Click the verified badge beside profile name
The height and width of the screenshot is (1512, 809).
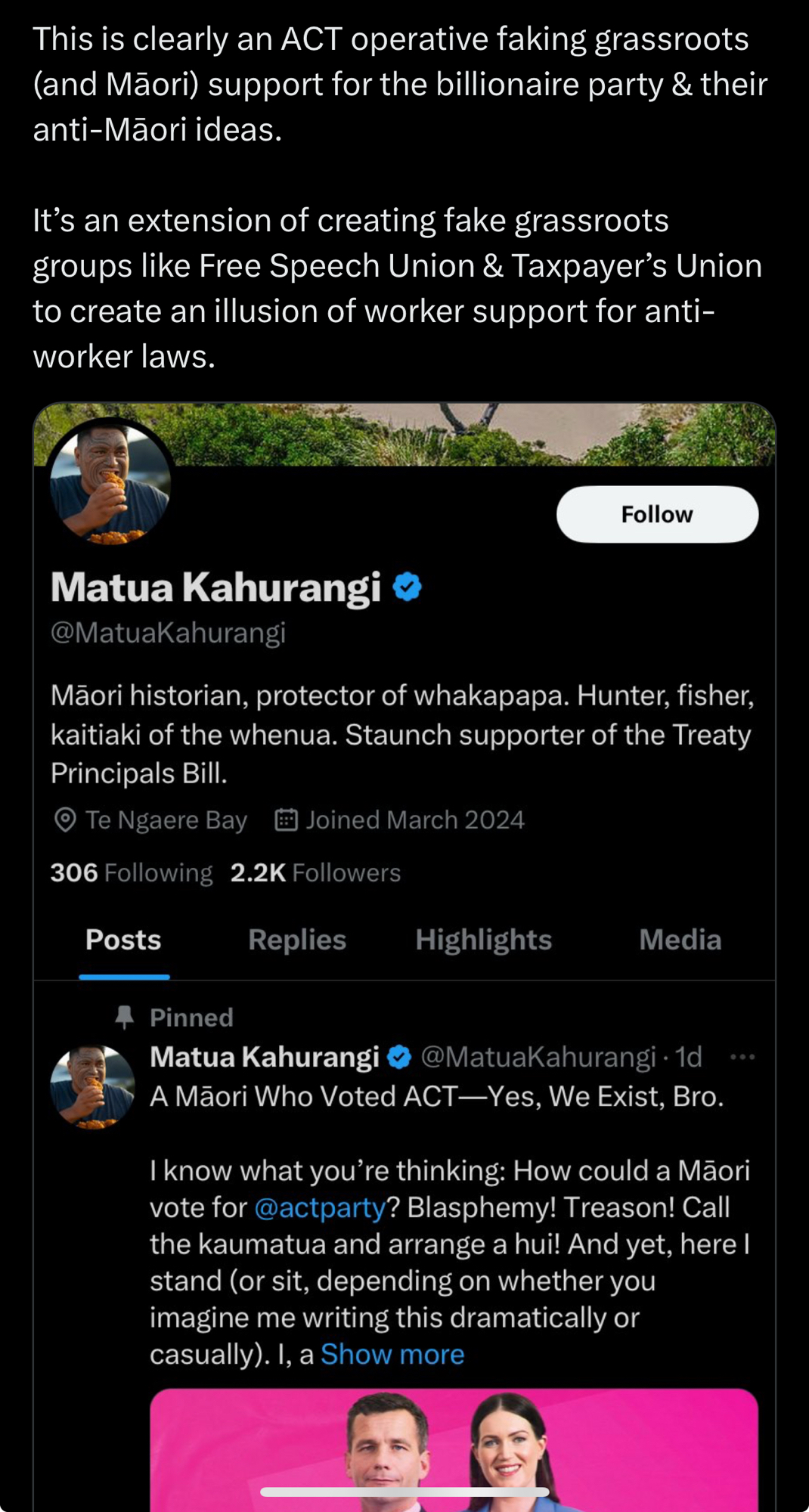pos(408,587)
